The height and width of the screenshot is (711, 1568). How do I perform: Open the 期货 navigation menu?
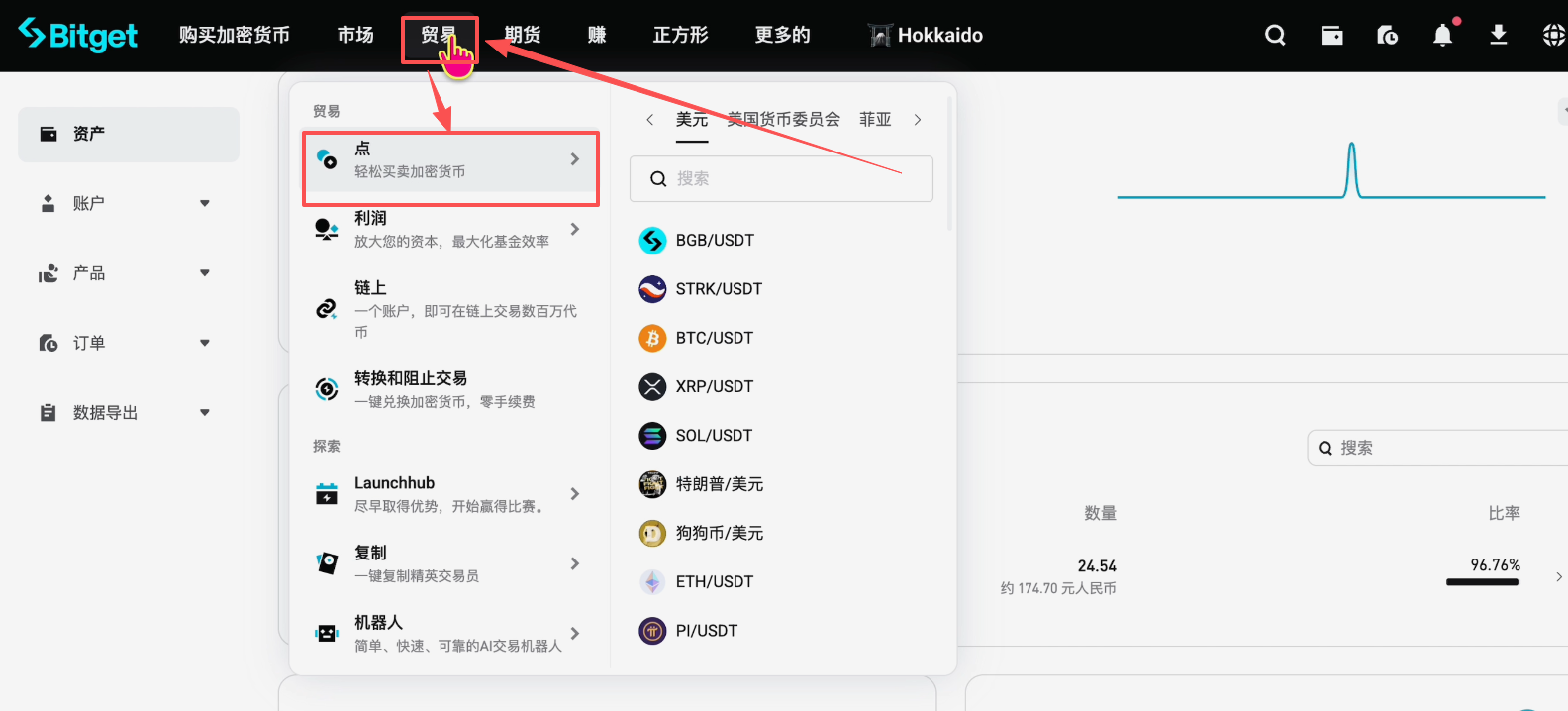click(523, 36)
